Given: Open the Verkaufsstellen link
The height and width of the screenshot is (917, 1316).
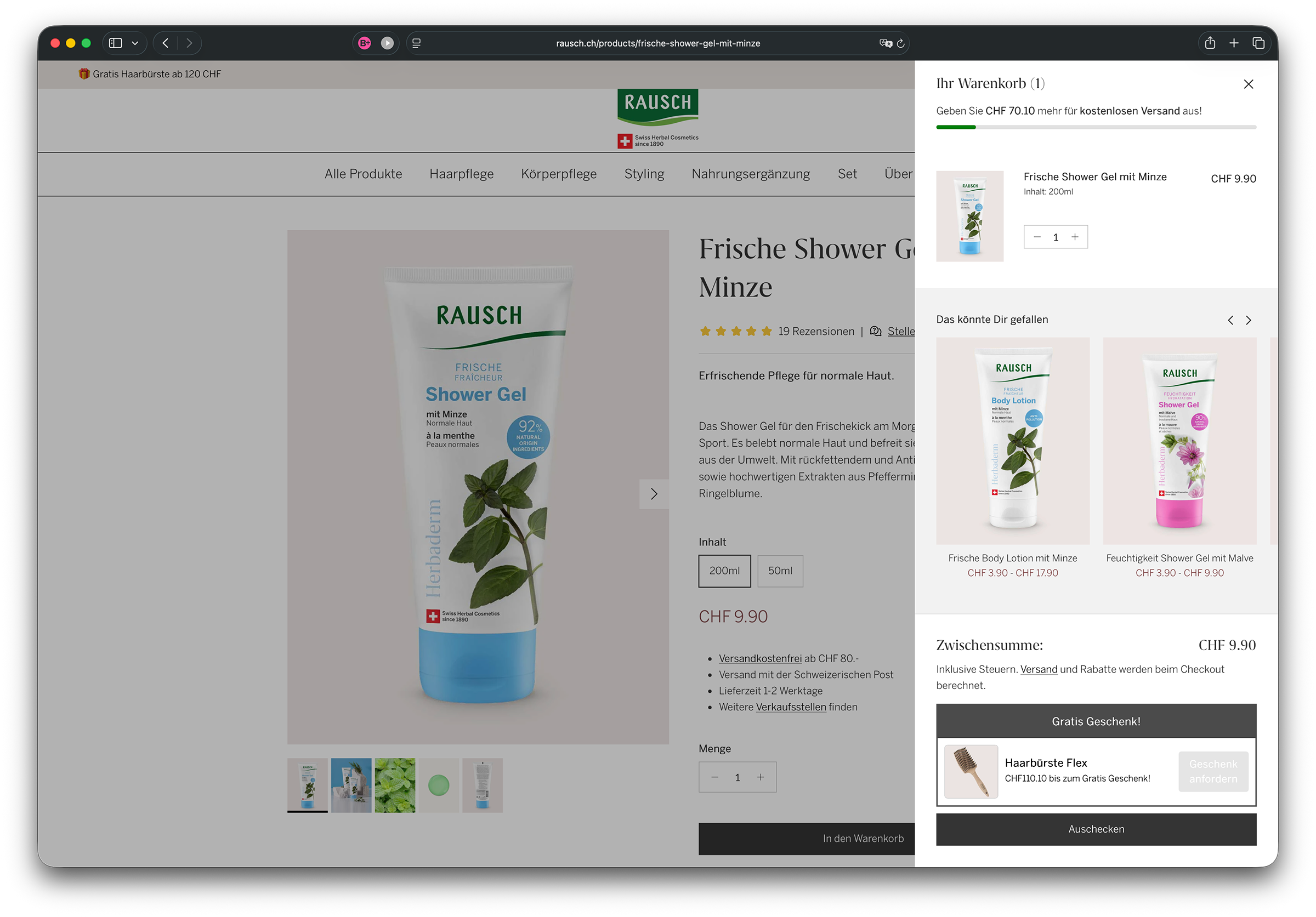Looking at the screenshot, I should [x=791, y=707].
